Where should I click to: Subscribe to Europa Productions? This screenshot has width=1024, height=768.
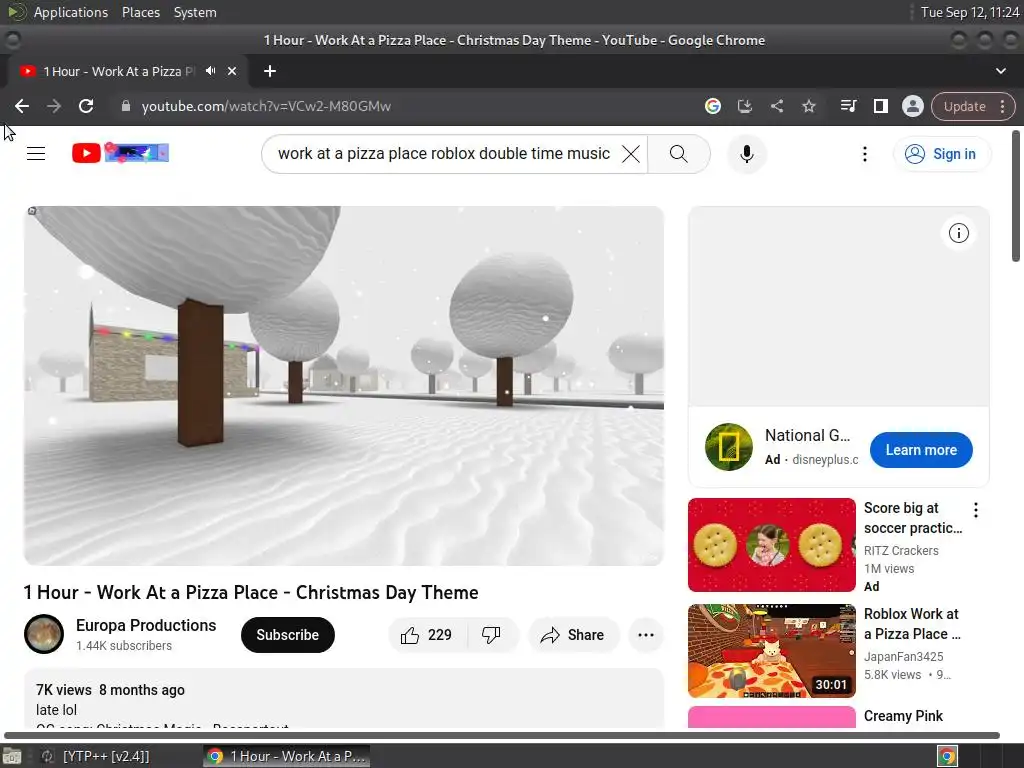pyautogui.click(x=287, y=635)
